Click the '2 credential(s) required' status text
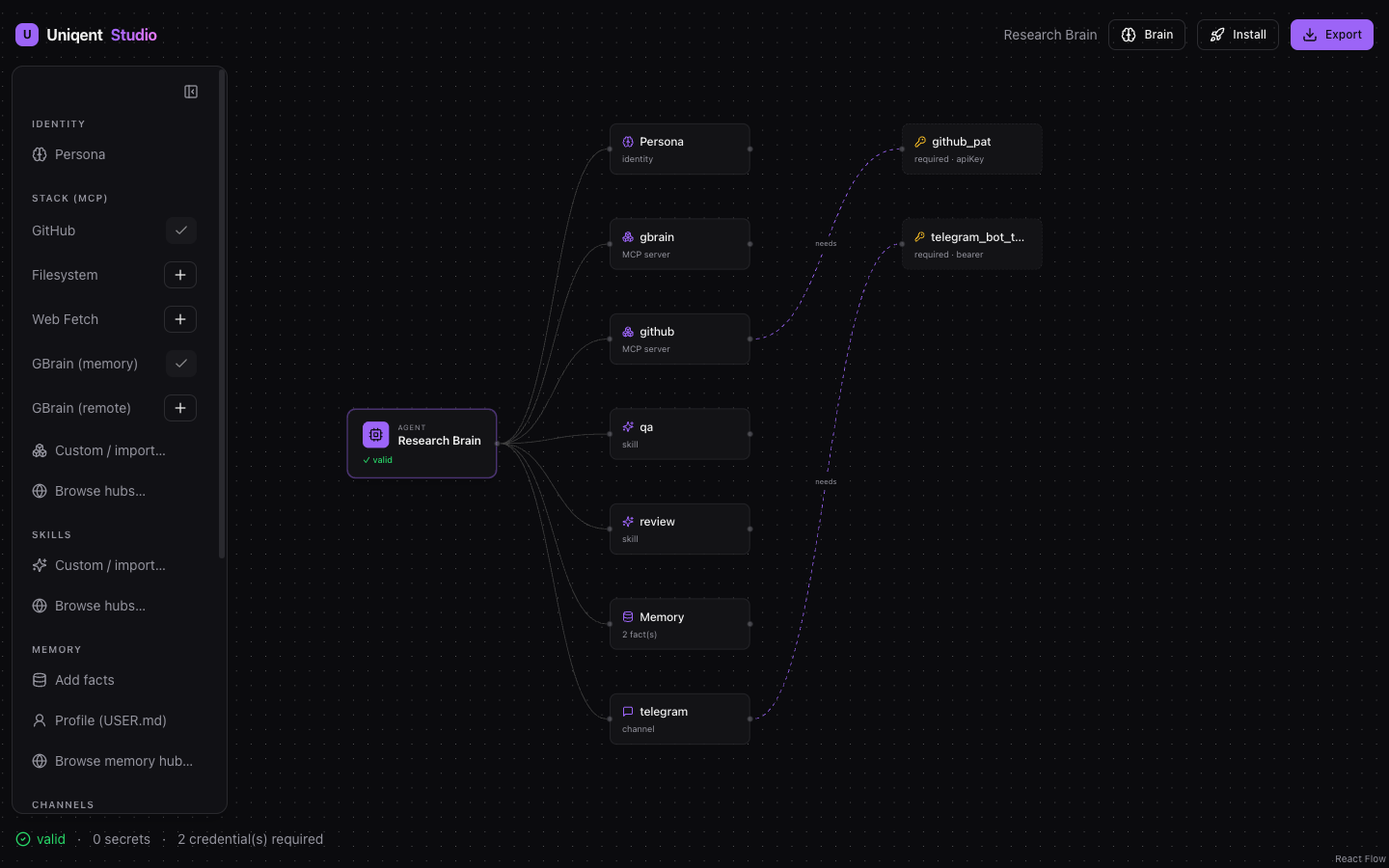 coord(250,839)
